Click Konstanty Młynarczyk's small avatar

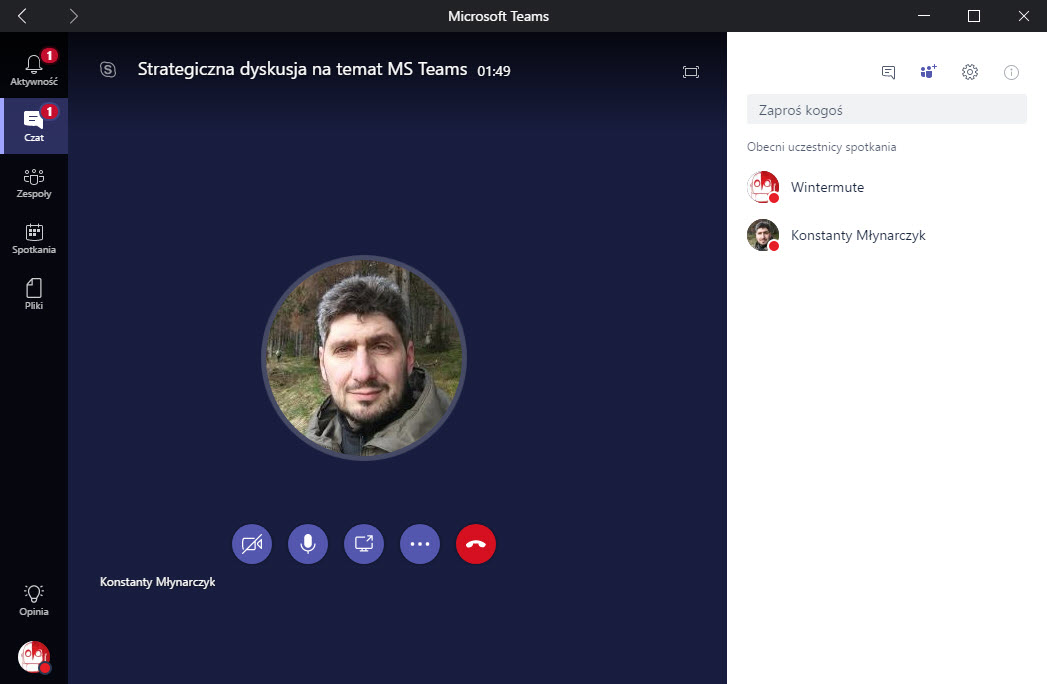point(763,235)
